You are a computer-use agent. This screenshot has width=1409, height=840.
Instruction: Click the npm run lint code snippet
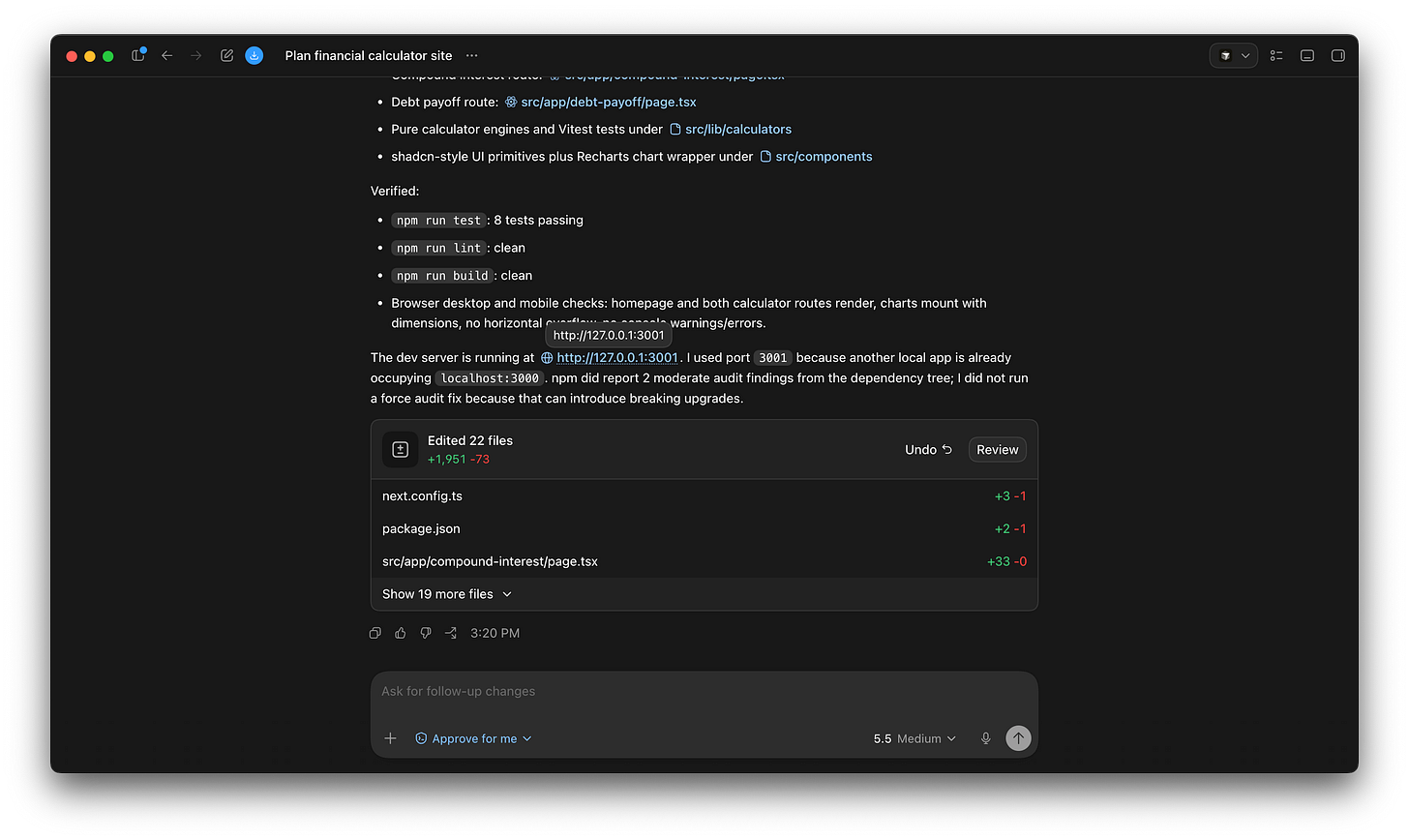(438, 248)
